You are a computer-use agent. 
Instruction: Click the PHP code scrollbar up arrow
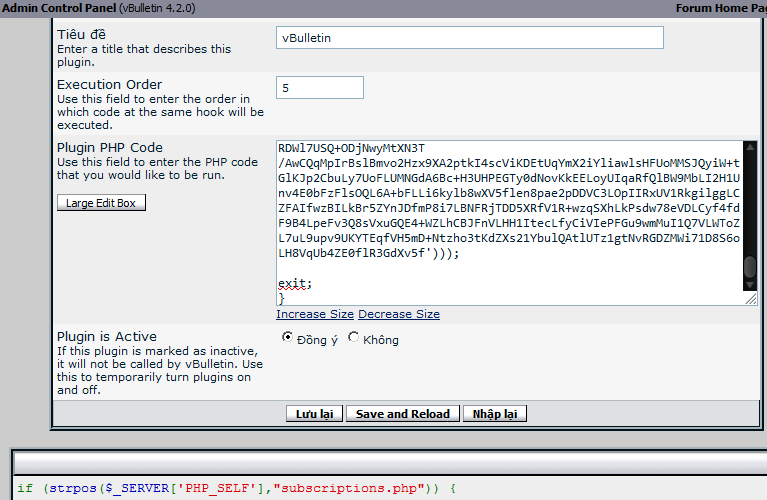tap(750, 147)
